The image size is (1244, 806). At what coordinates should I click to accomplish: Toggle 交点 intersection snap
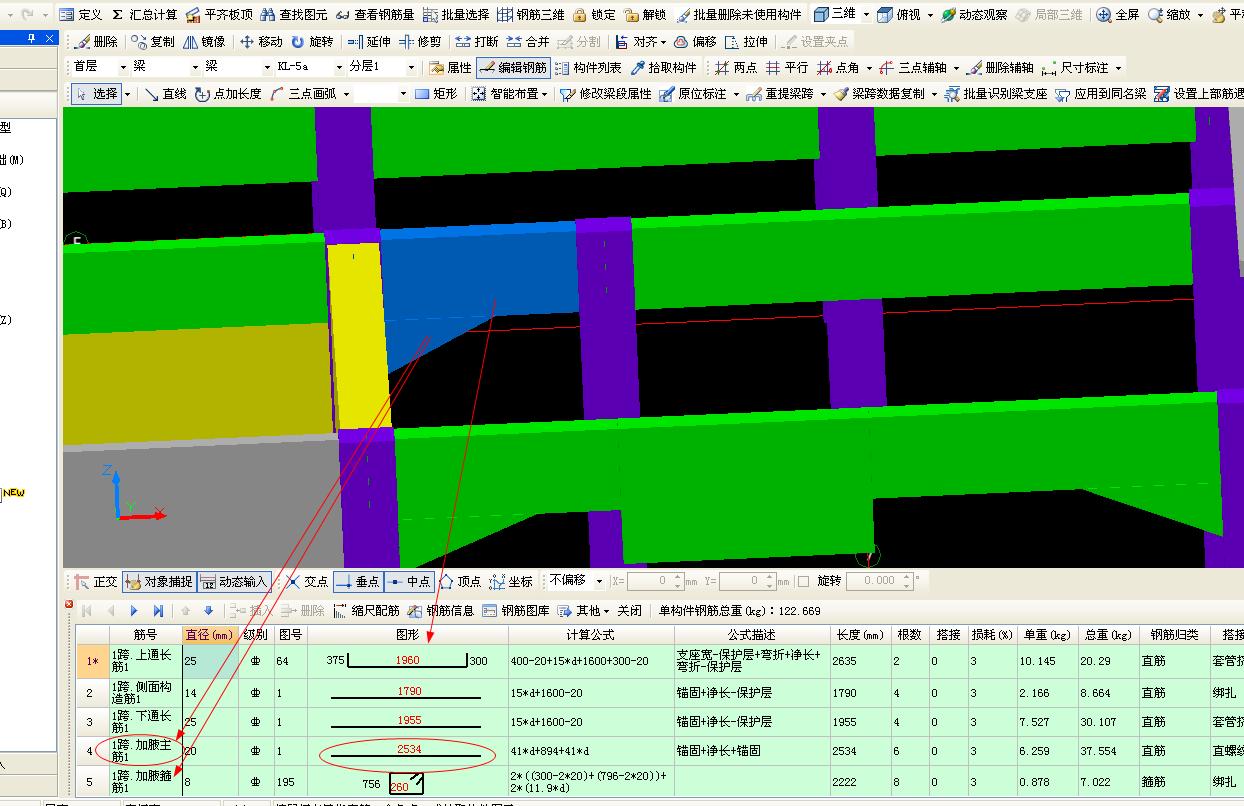(306, 581)
